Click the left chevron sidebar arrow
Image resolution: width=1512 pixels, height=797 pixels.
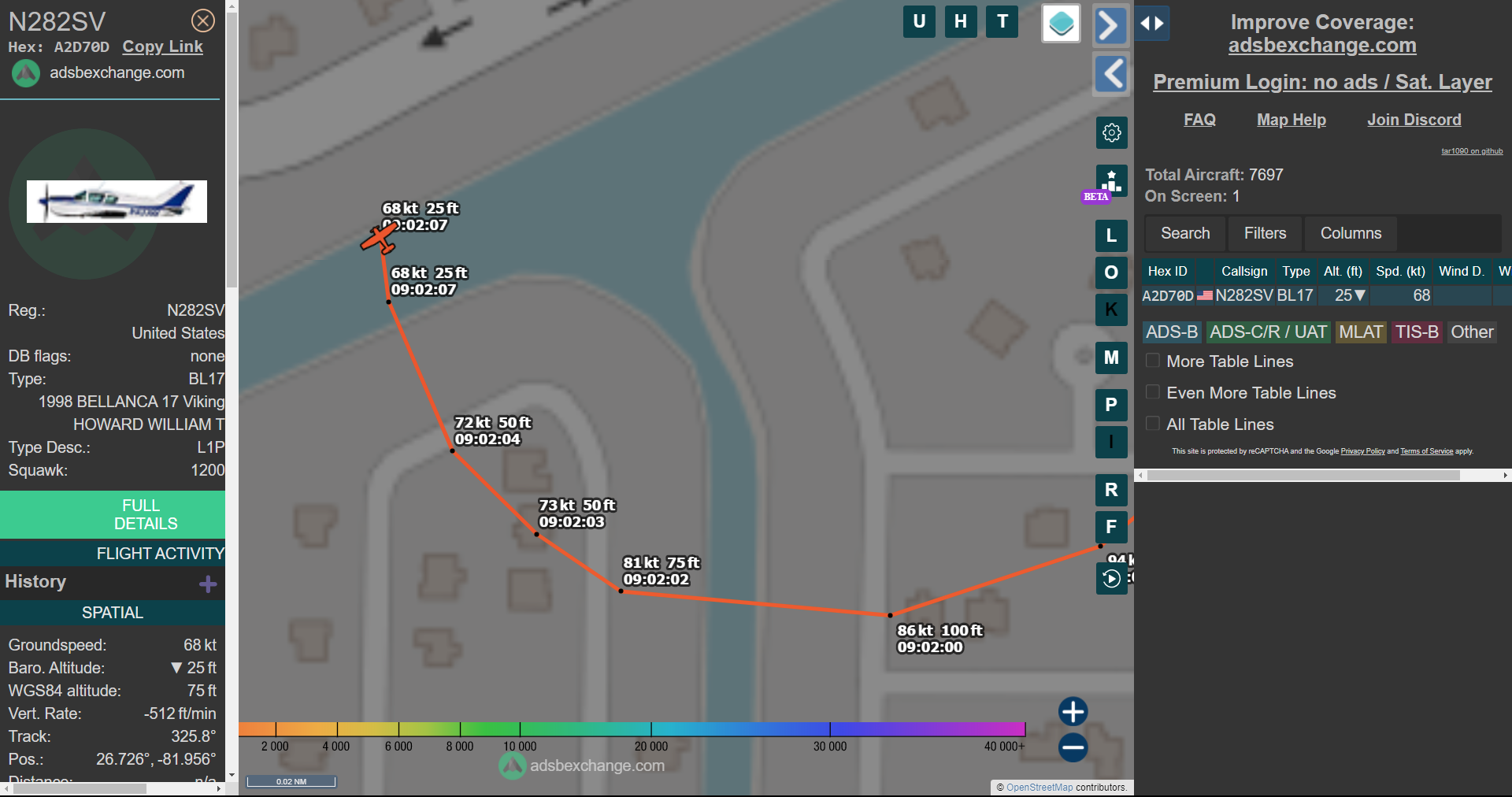(x=1111, y=74)
